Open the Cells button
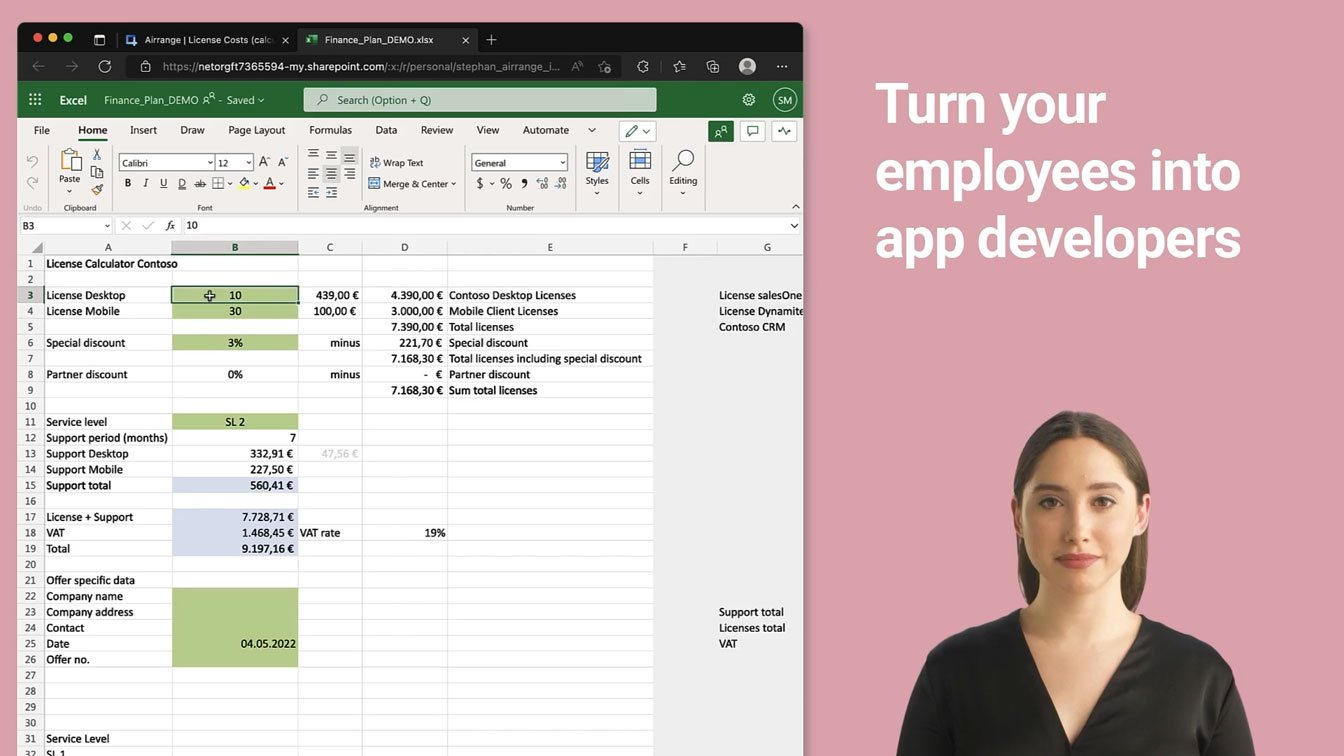Image resolution: width=1344 pixels, height=756 pixels. [x=640, y=172]
